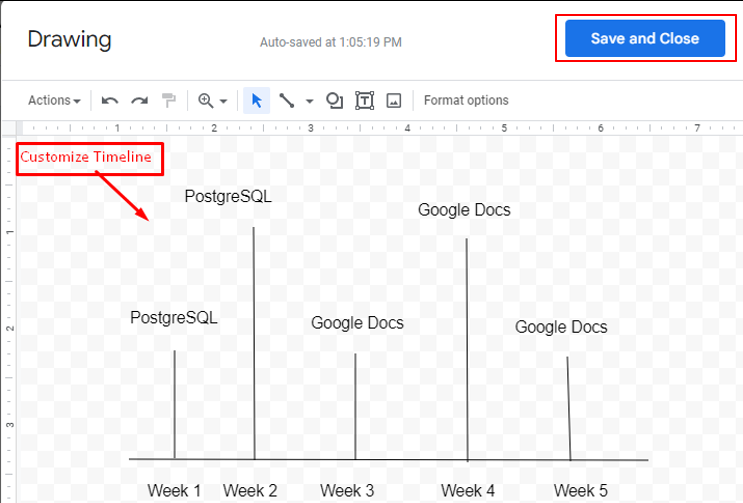The width and height of the screenshot is (743, 503).
Task: Click the top PostgreSQL label above Week 2
Action: (x=228, y=196)
